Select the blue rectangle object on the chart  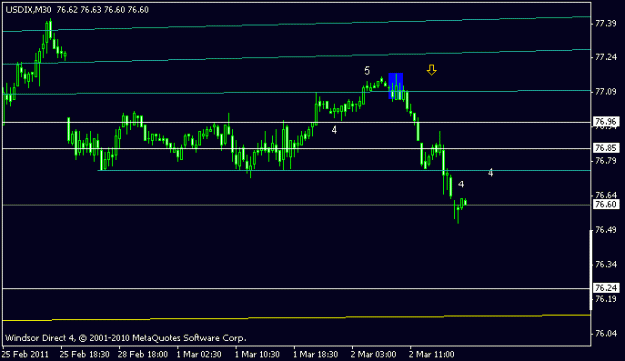tap(395, 86)
